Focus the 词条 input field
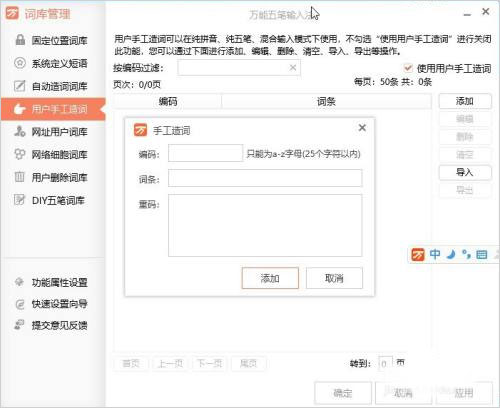Image resolution: width=500 pixels, height=408 pixels. point(265,178)
